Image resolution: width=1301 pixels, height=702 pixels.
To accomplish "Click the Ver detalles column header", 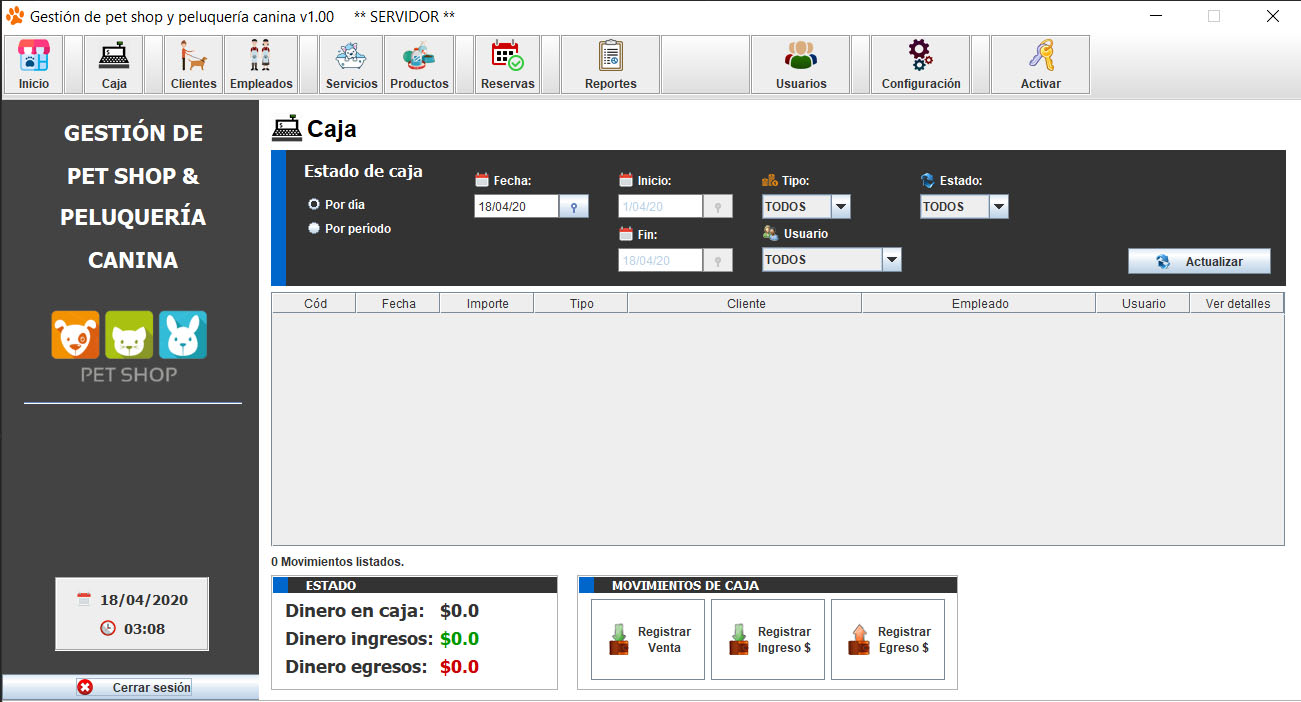I will (1237, 303).
